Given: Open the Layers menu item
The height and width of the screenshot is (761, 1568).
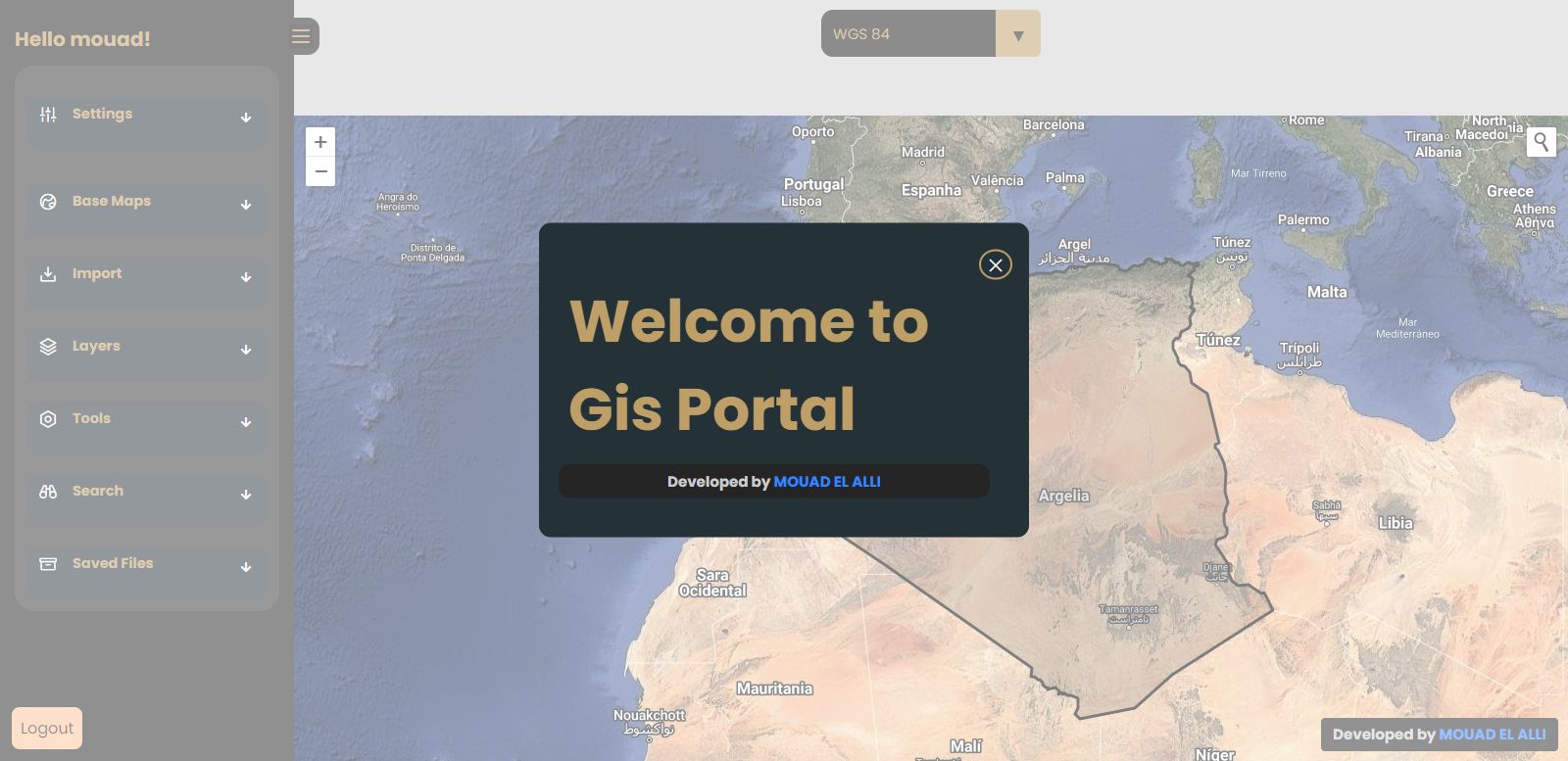Looking at the screenshot, I should tap(96, 346).
